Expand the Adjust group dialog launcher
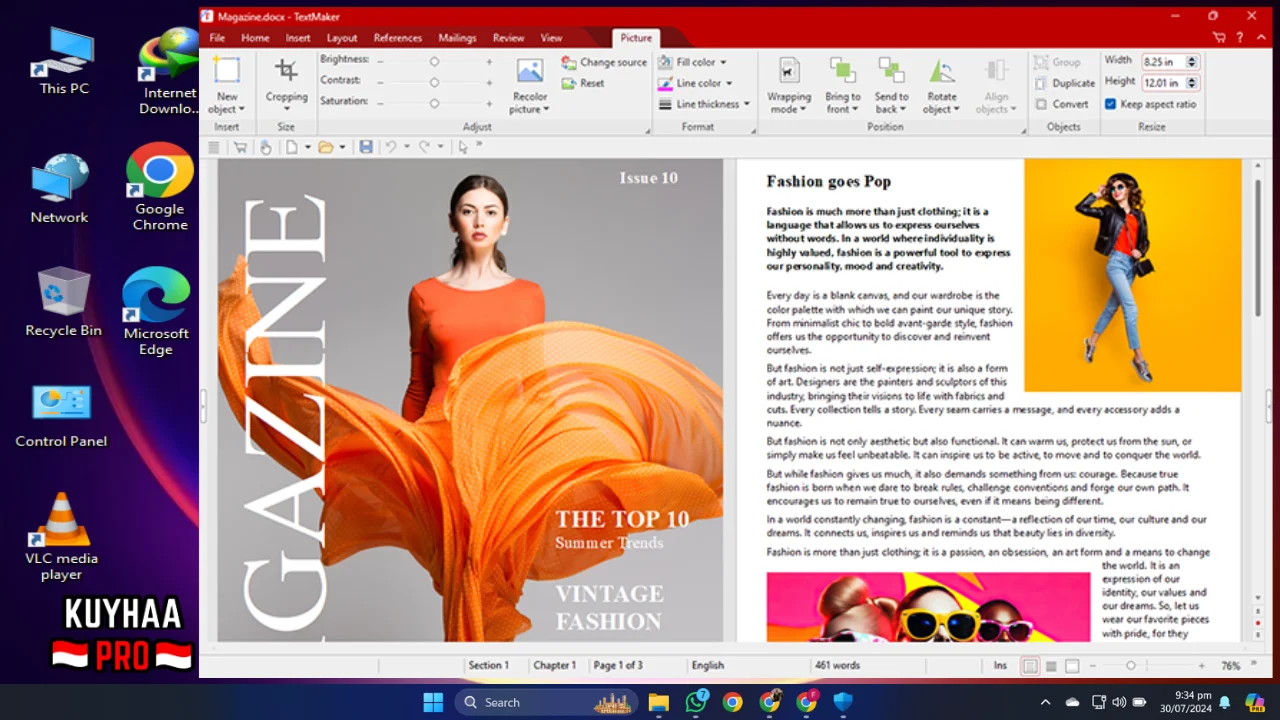The width and height of the screenshot is (1280, 720). 647,130
